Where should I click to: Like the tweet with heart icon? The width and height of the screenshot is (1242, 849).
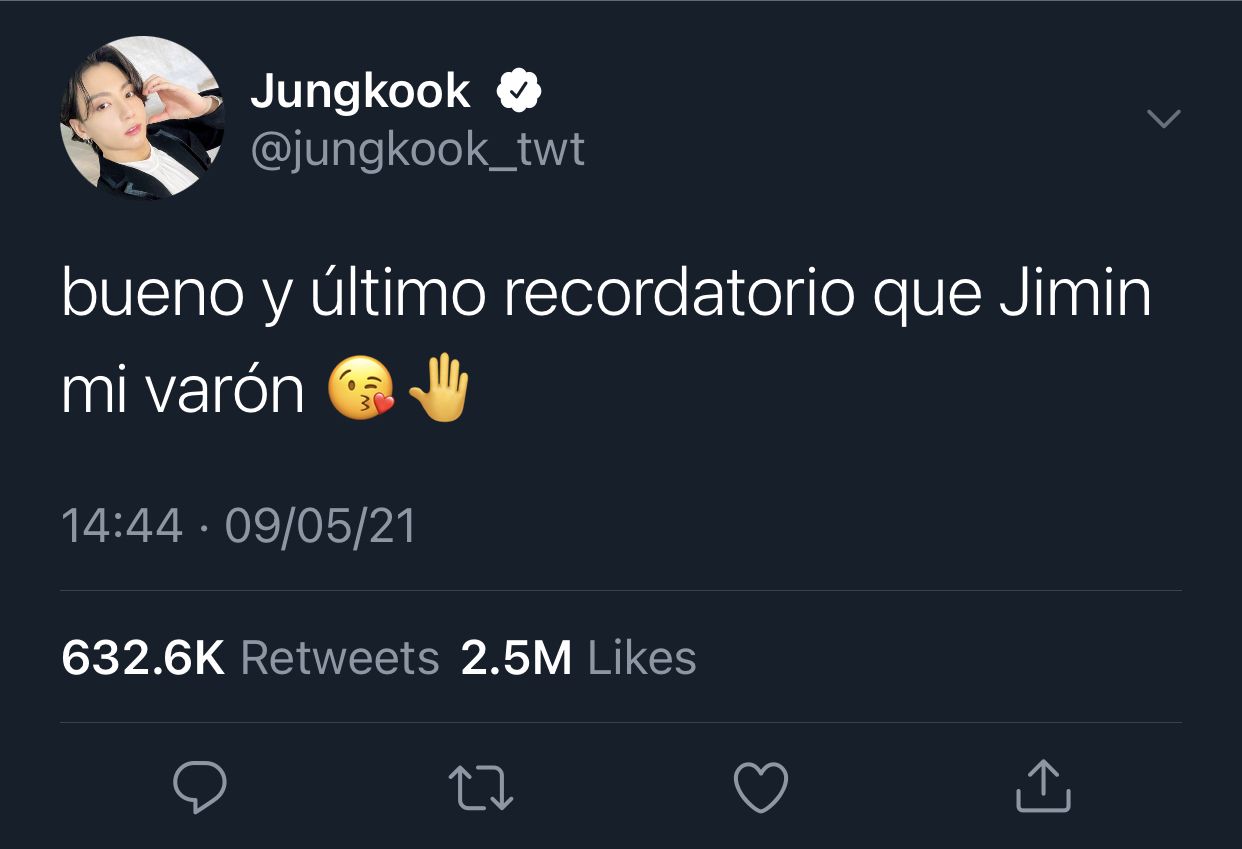click(761, 786)
